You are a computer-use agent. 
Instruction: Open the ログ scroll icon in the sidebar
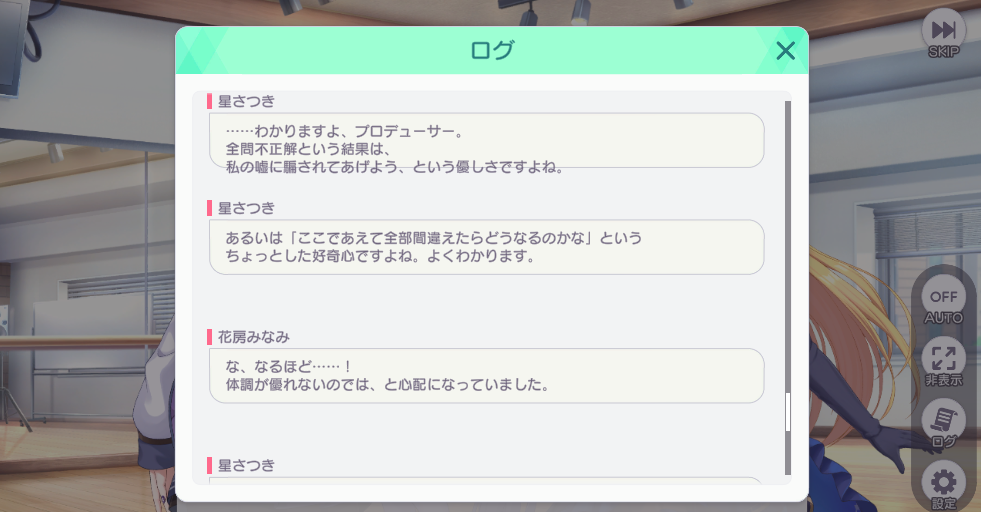(943, 424)
